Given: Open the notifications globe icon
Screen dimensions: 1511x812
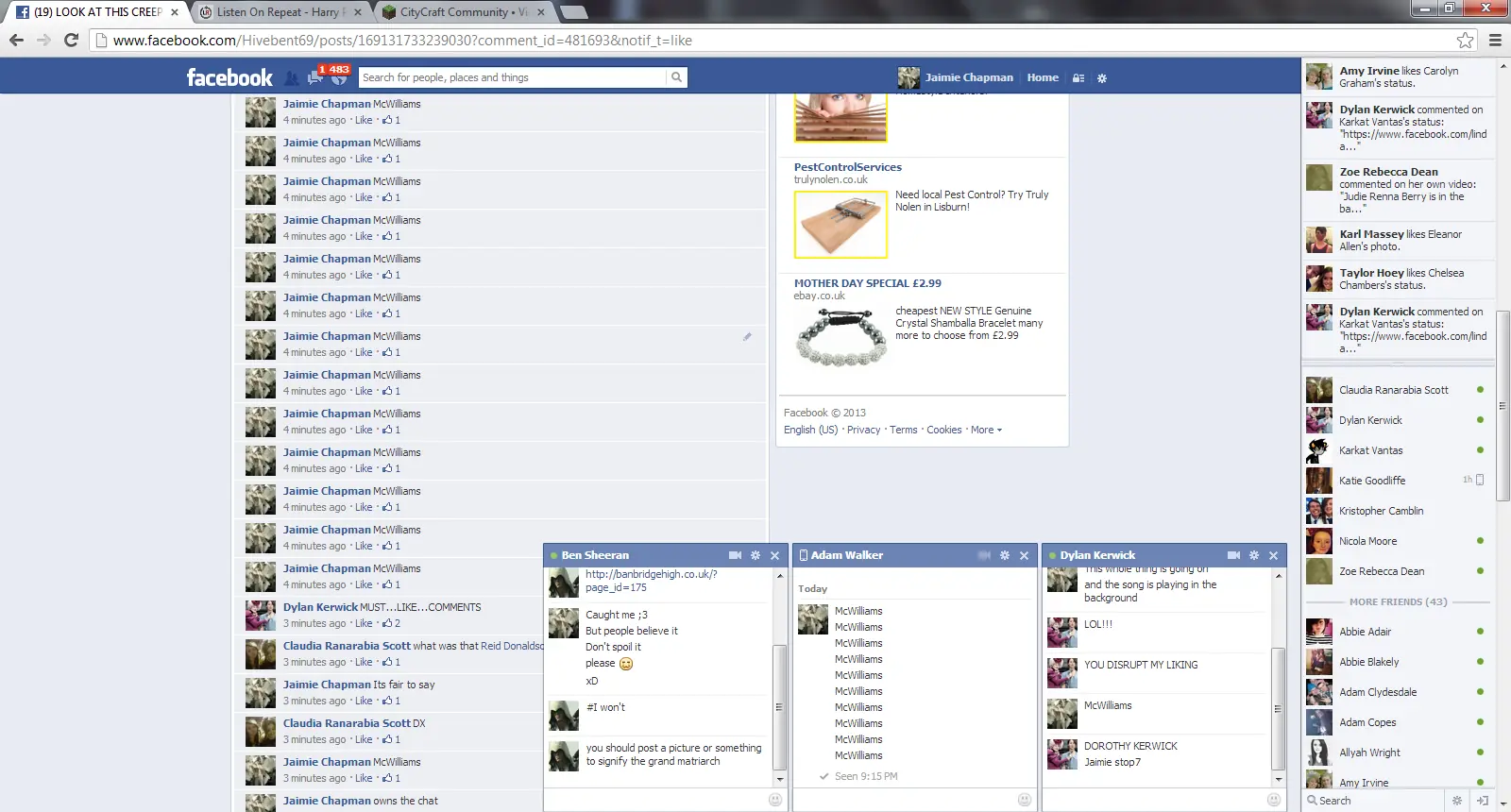Looking at the screenshot, I should [x=338, y=79].
